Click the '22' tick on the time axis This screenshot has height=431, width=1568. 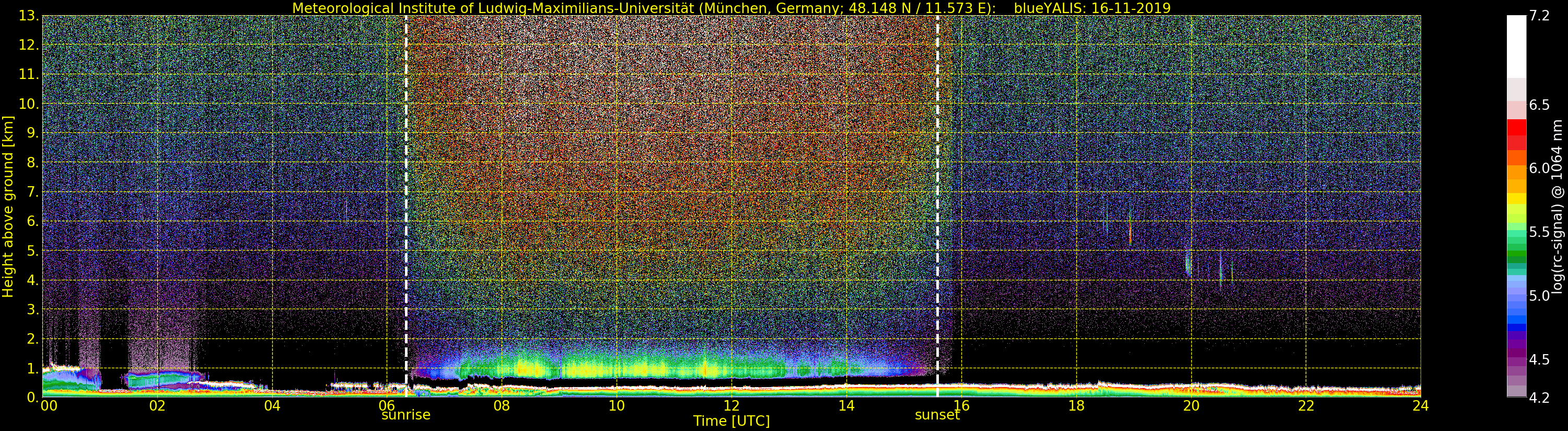click(x=1306, y=406)
